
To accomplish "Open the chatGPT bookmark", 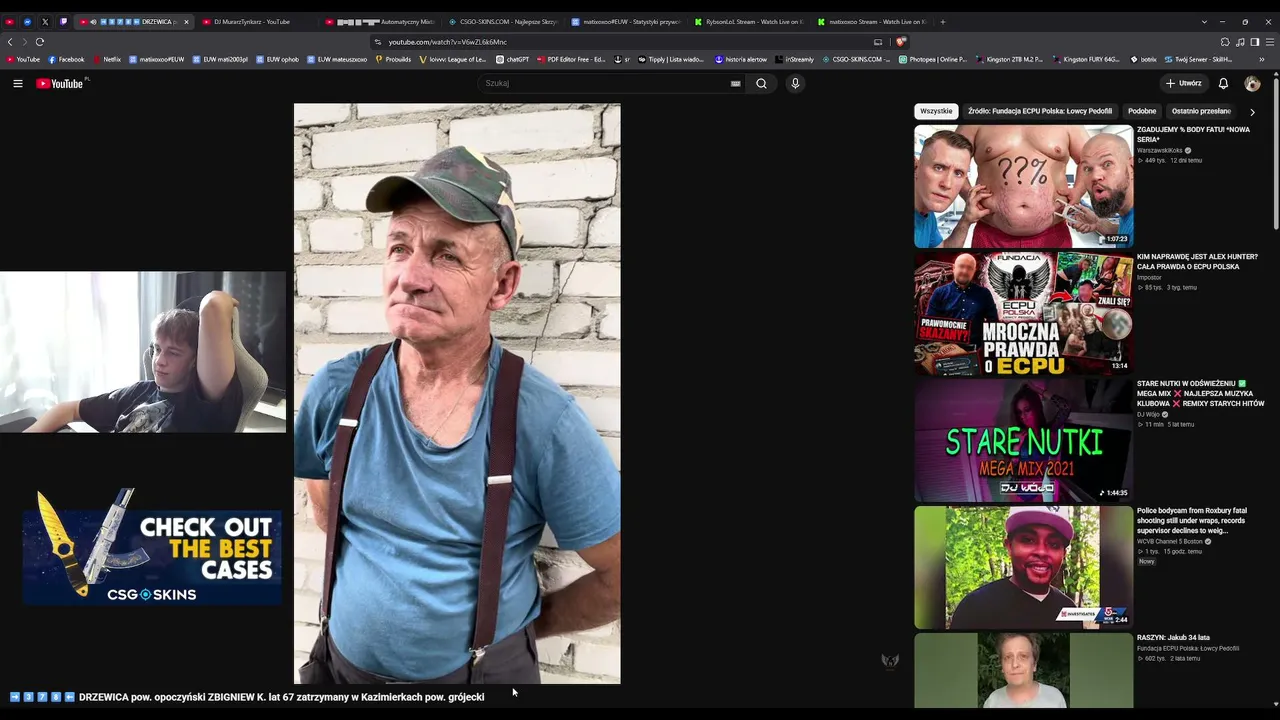I will [513, 60].
